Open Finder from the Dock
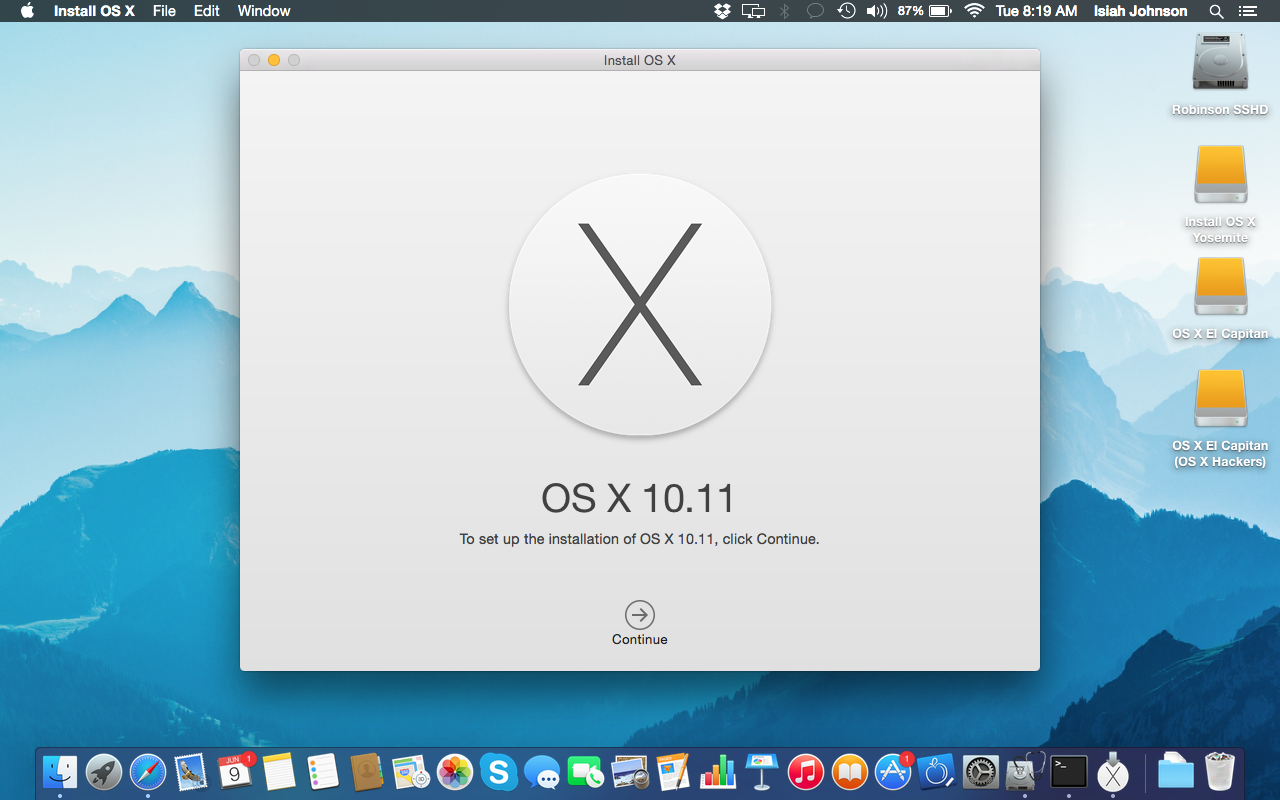 point(60,771)
